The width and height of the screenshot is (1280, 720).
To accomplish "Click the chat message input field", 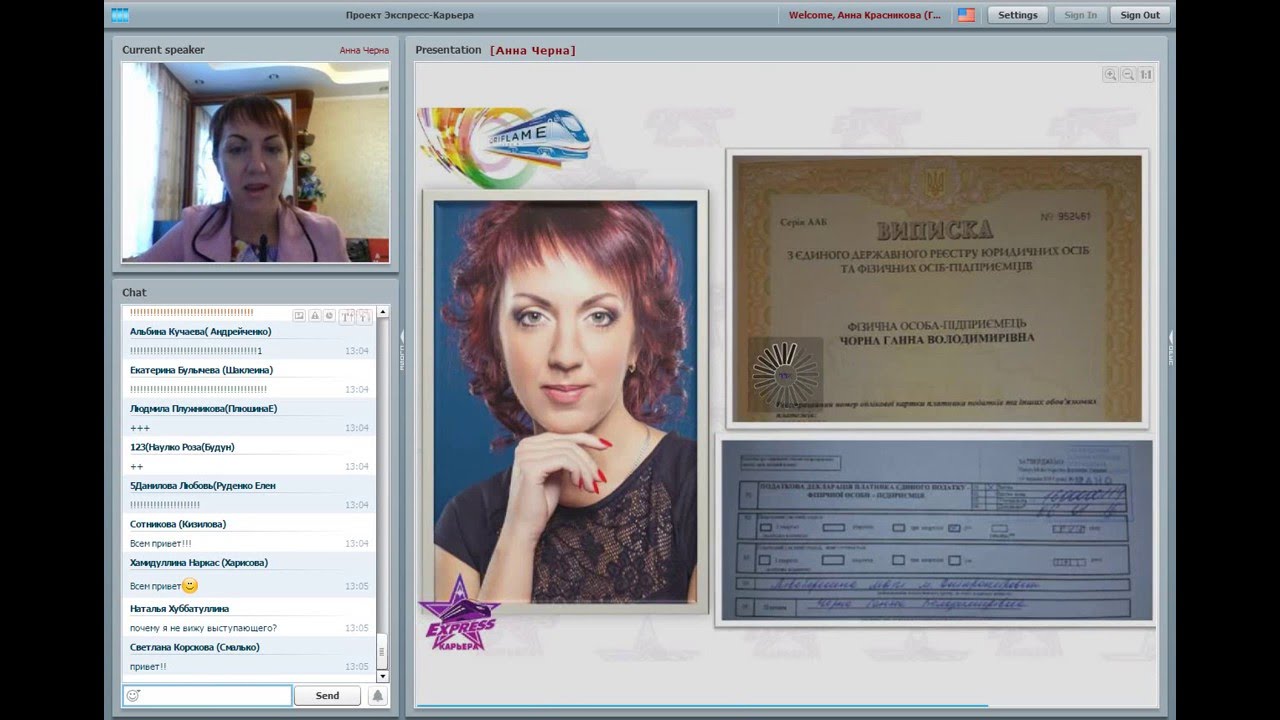I will tap(207, 696).
